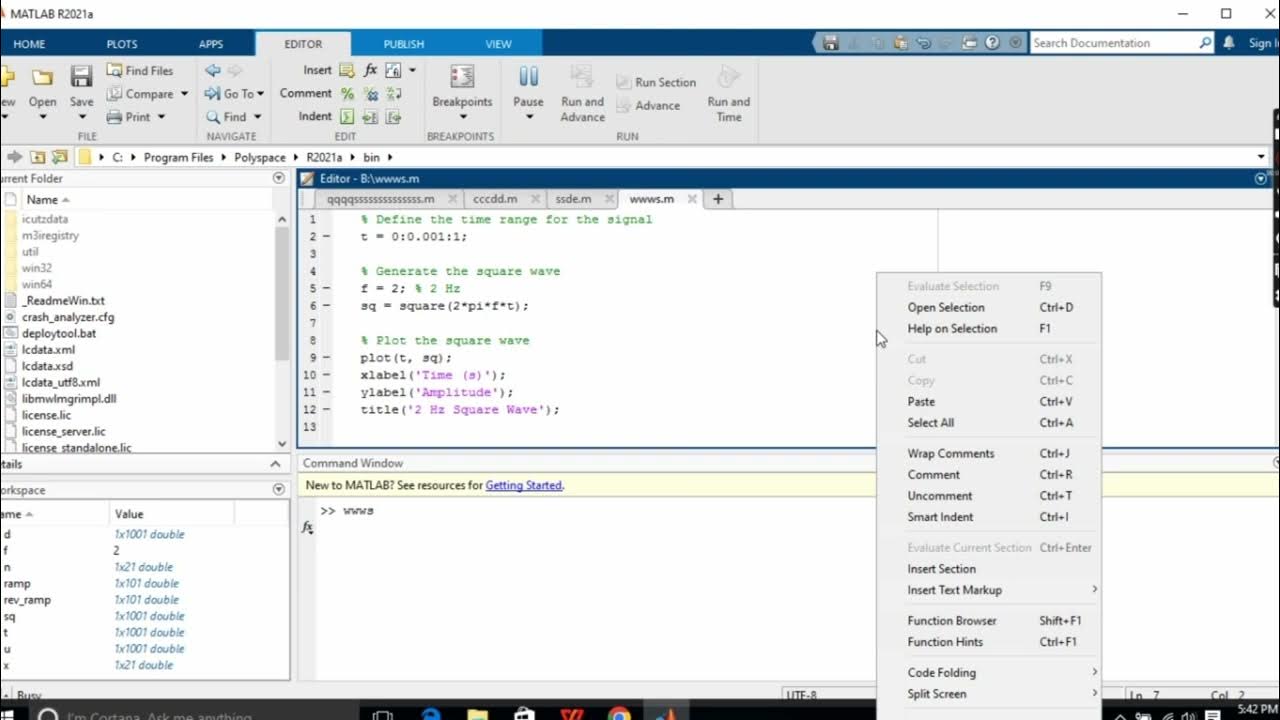This screenshot has width=1280, height=720.
Task: Click the fx insert function icon
Action: [x=371, y=70]
